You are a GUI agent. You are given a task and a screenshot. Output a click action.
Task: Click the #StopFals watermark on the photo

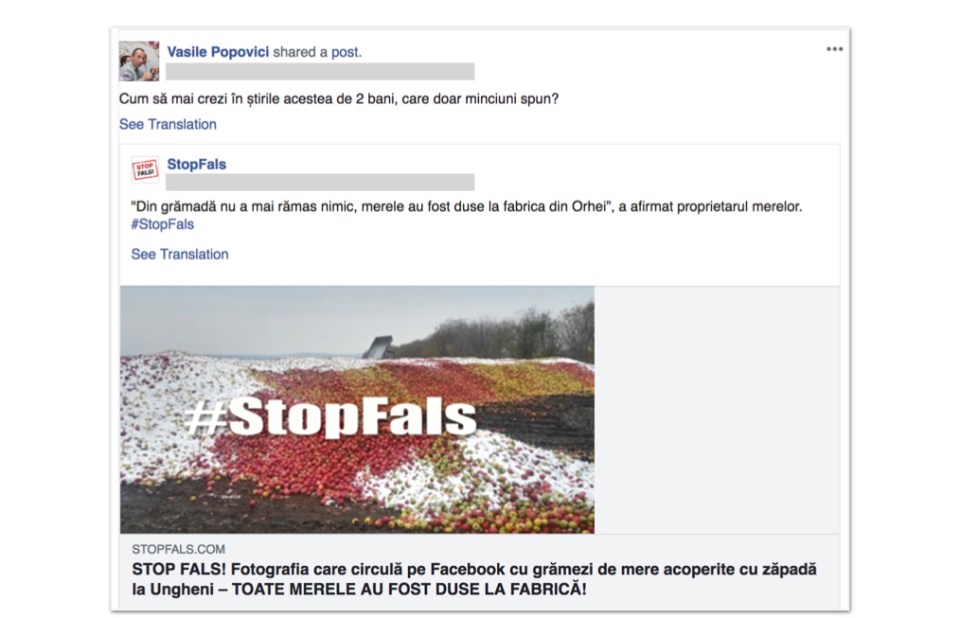(x=331, y=417)
